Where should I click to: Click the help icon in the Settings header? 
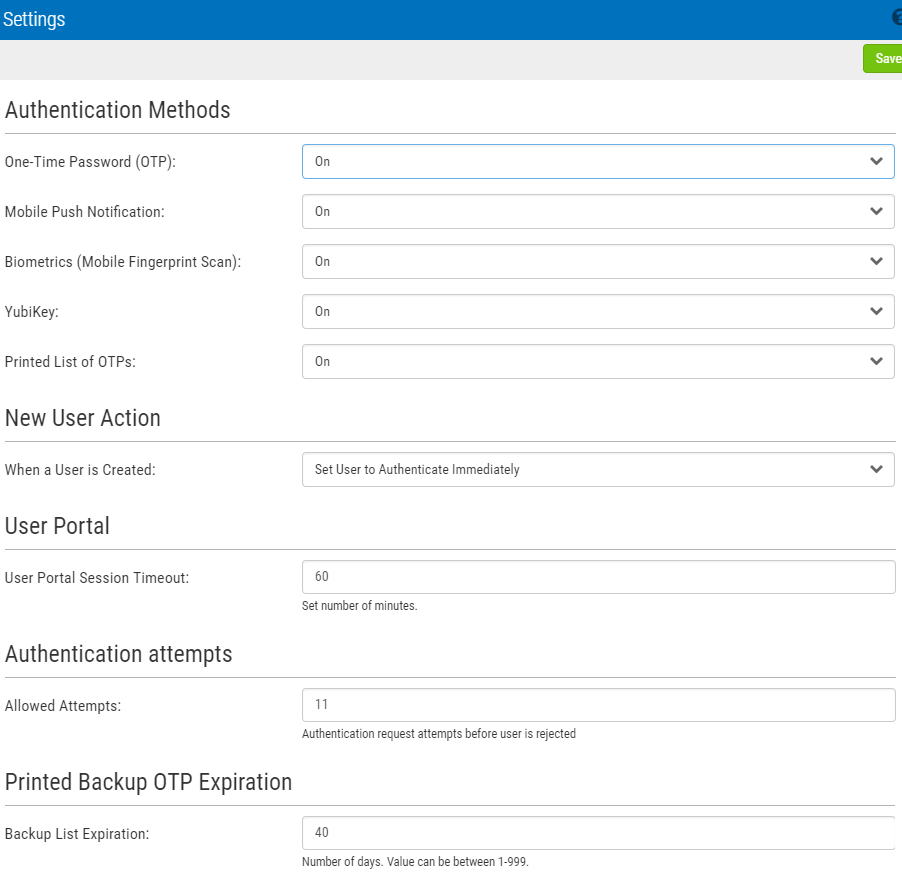coord(897,18)
